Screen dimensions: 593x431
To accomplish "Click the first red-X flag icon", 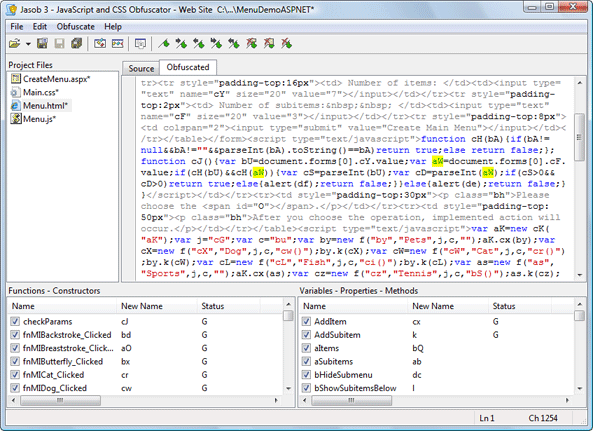I will 251,44.
